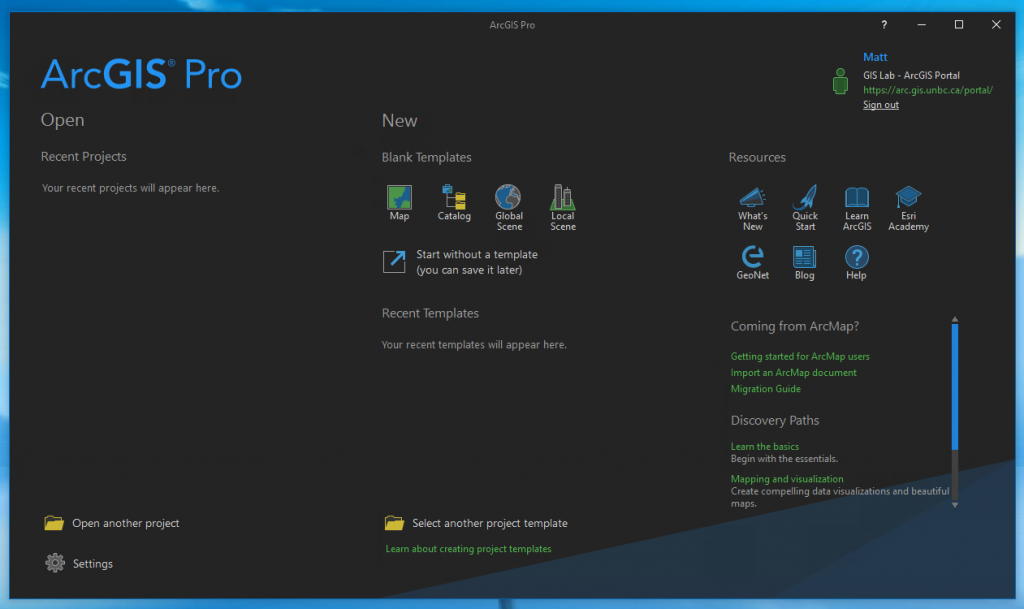Click the Matt username link

click(875, 57)
